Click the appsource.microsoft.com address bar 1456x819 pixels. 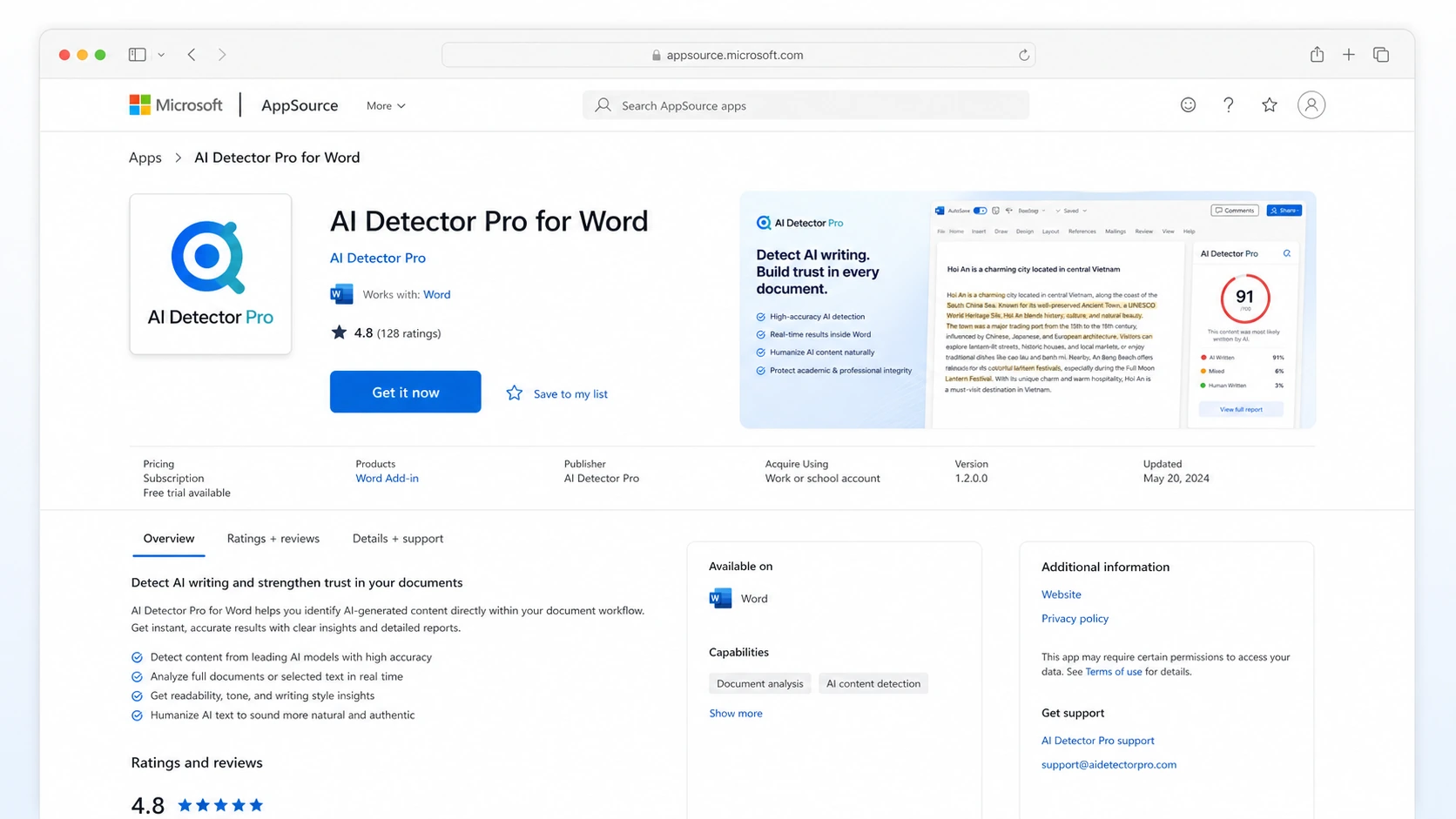pyautogui.click(x=738, y=55)
